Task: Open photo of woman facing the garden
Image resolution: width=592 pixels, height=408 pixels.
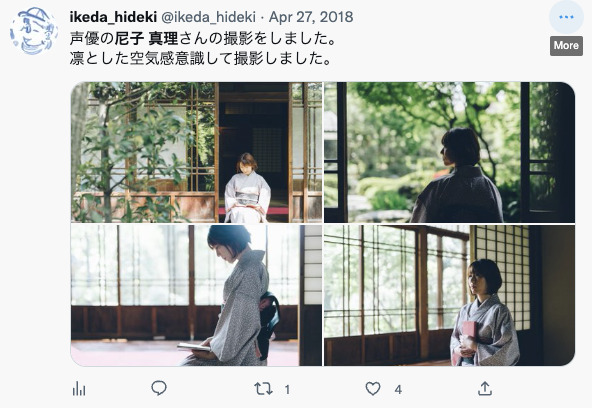Action: [x=449, y=152]
